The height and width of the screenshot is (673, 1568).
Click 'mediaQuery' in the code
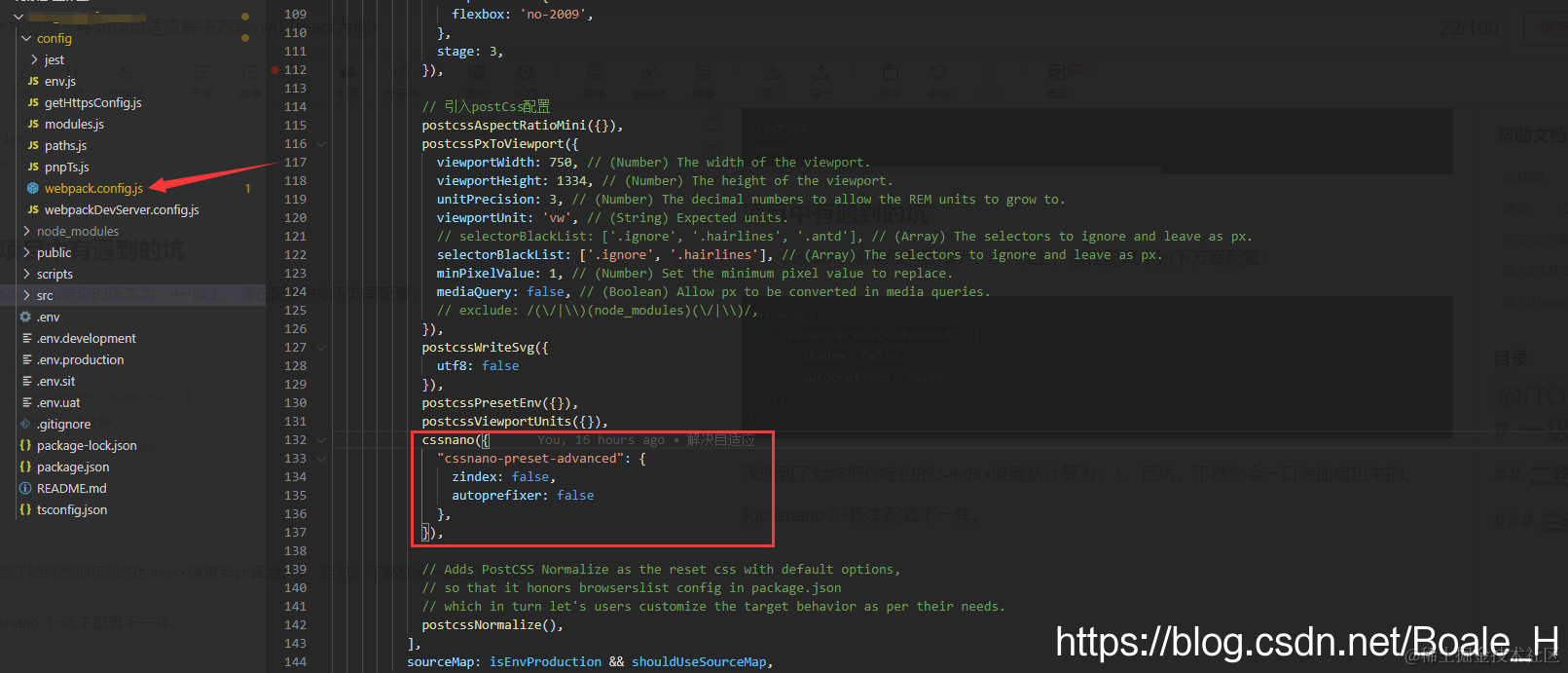point(474,292)
